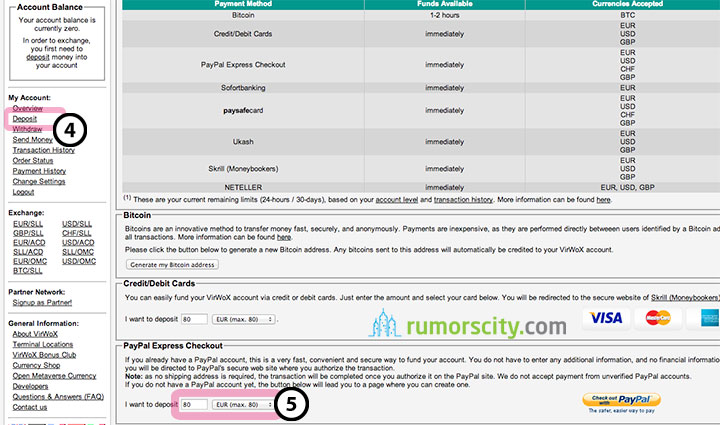The image size is (720, 425).
Task: Select the SLL/ACD exchange pair
Action: 28,252
